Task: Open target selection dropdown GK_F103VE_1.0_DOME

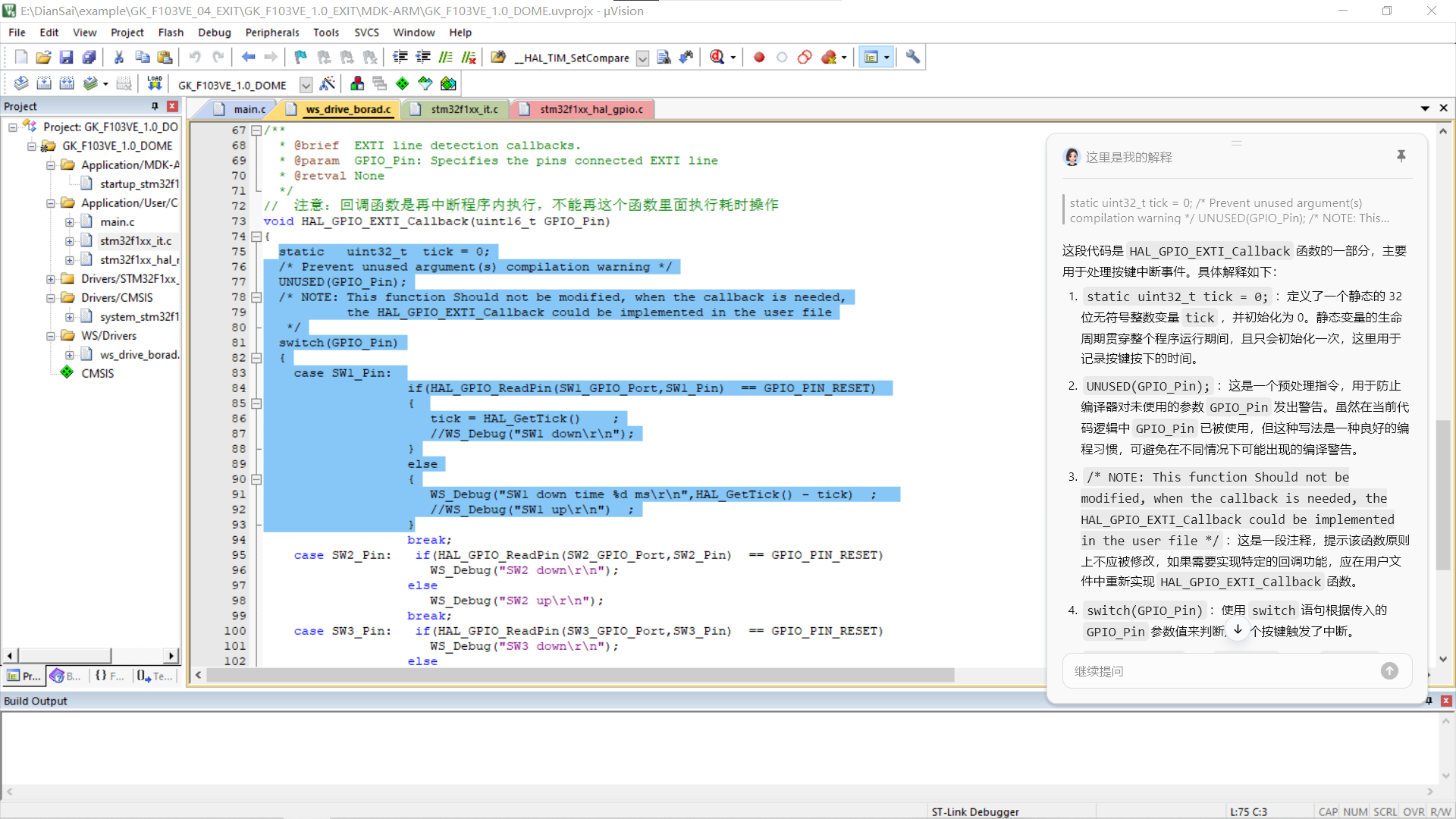Action: [x=306, y=85]
